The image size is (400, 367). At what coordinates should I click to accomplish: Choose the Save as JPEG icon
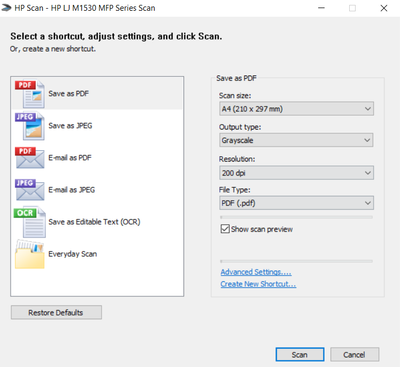click(29, 126)
